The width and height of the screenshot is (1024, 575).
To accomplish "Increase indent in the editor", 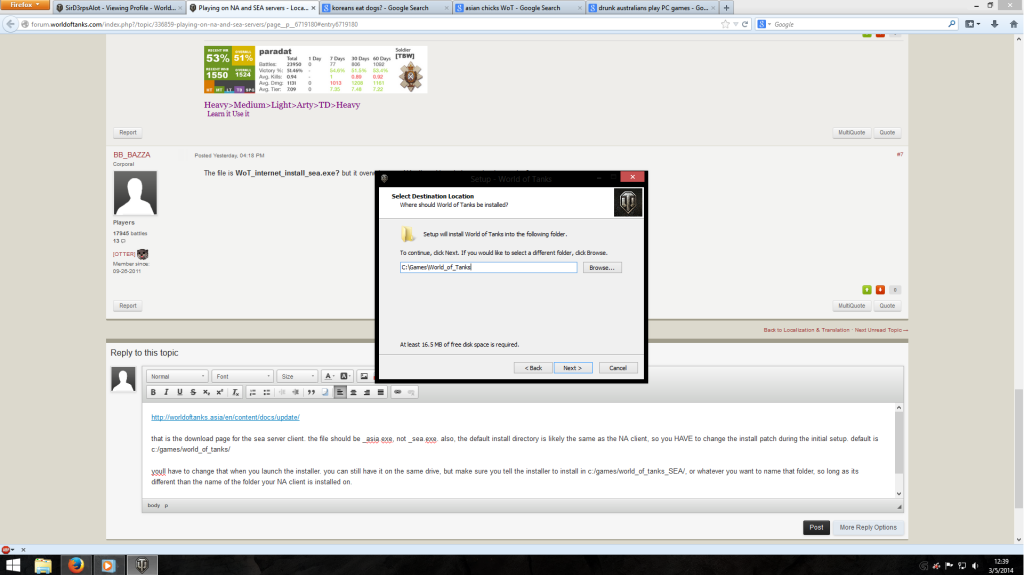I will pyautogui.click(x=295, y=392).
